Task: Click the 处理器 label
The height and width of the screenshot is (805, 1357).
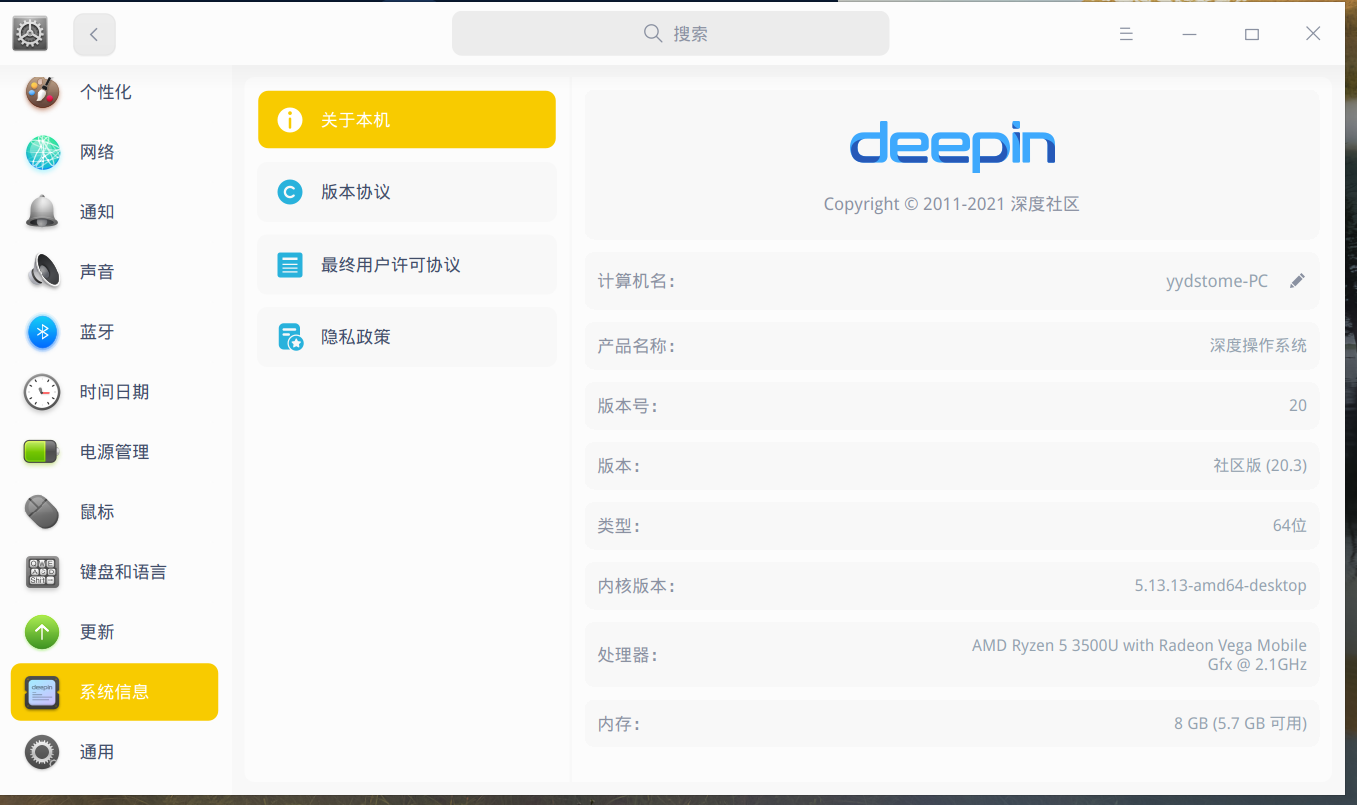Action: (627, 655)
